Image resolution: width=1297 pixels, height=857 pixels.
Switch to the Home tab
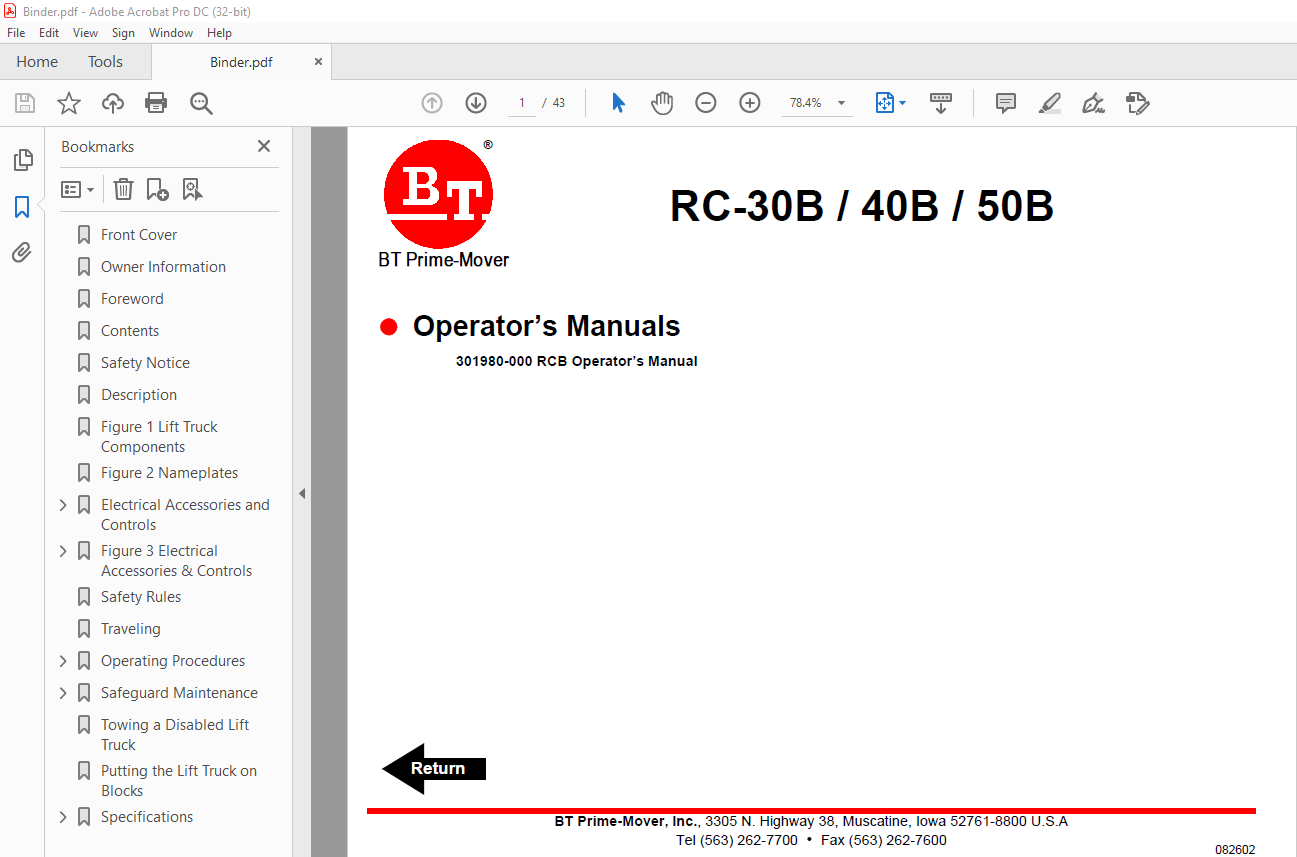coord(37,62)
